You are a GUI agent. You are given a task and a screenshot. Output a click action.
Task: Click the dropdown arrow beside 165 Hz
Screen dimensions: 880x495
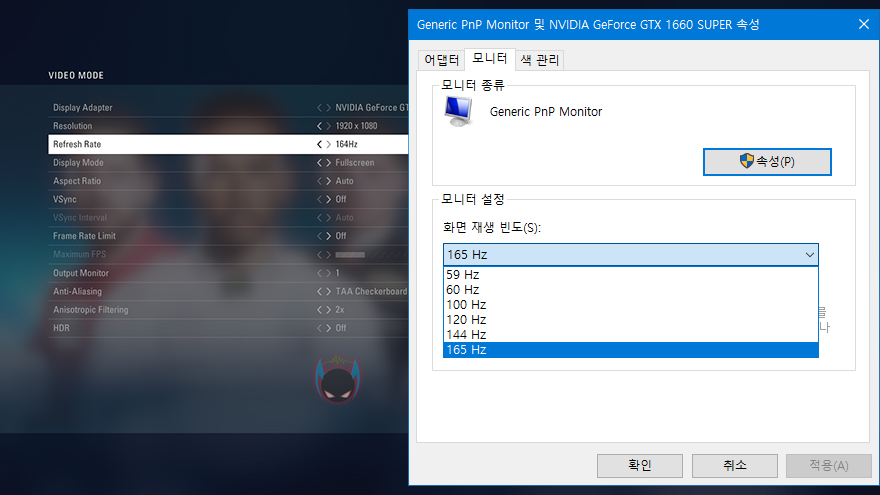click(x=809, y=255)
